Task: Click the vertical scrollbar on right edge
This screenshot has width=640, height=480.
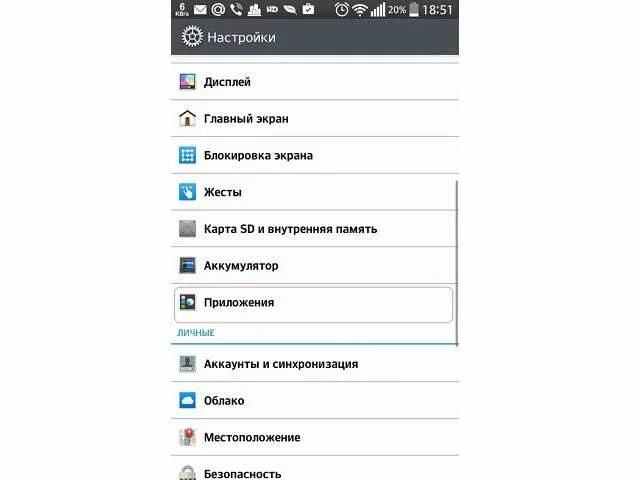Action: click(456, 263)
